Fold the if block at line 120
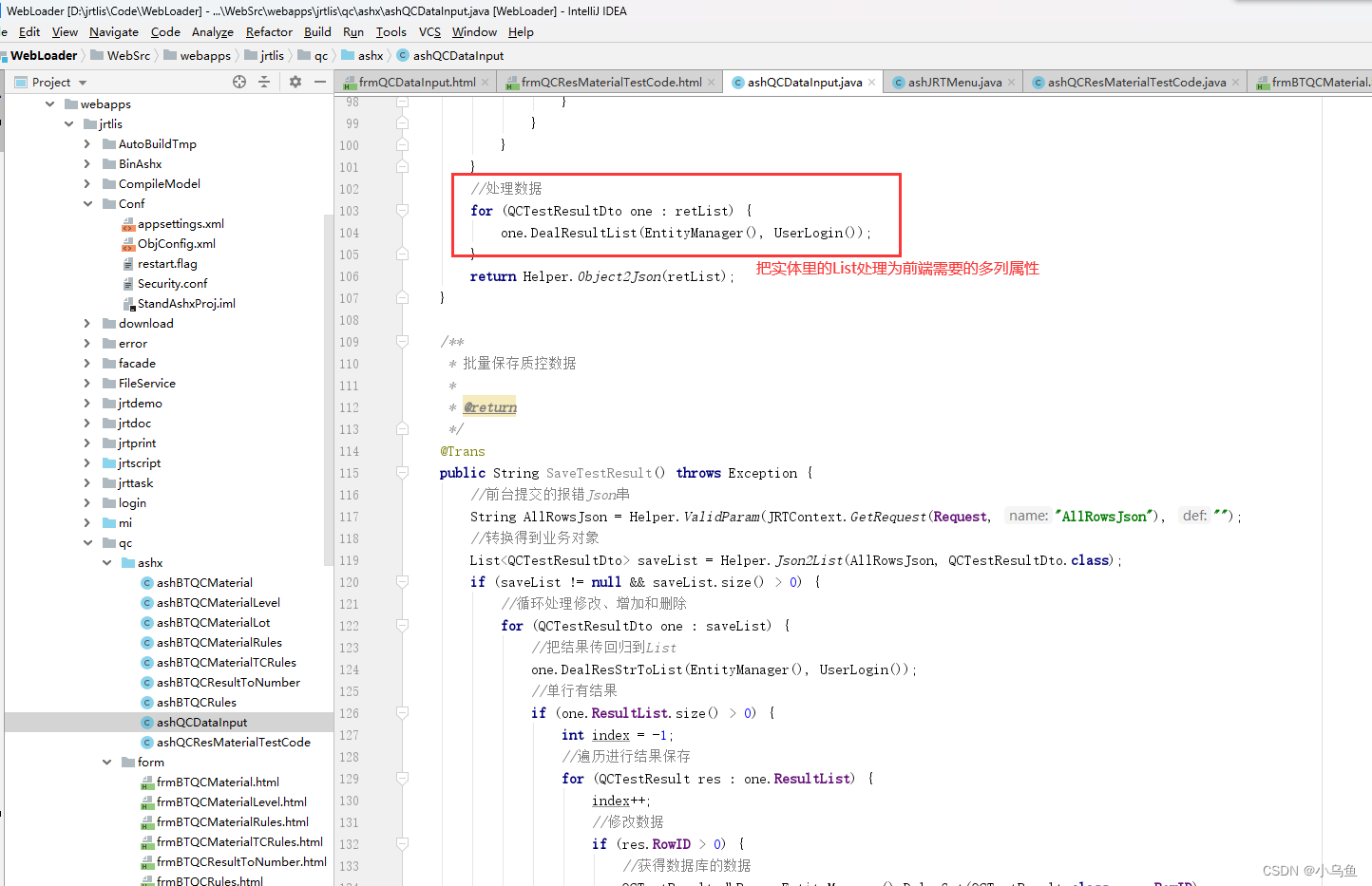This screenshot has width=1372, height=886. (x=402, y=582)
